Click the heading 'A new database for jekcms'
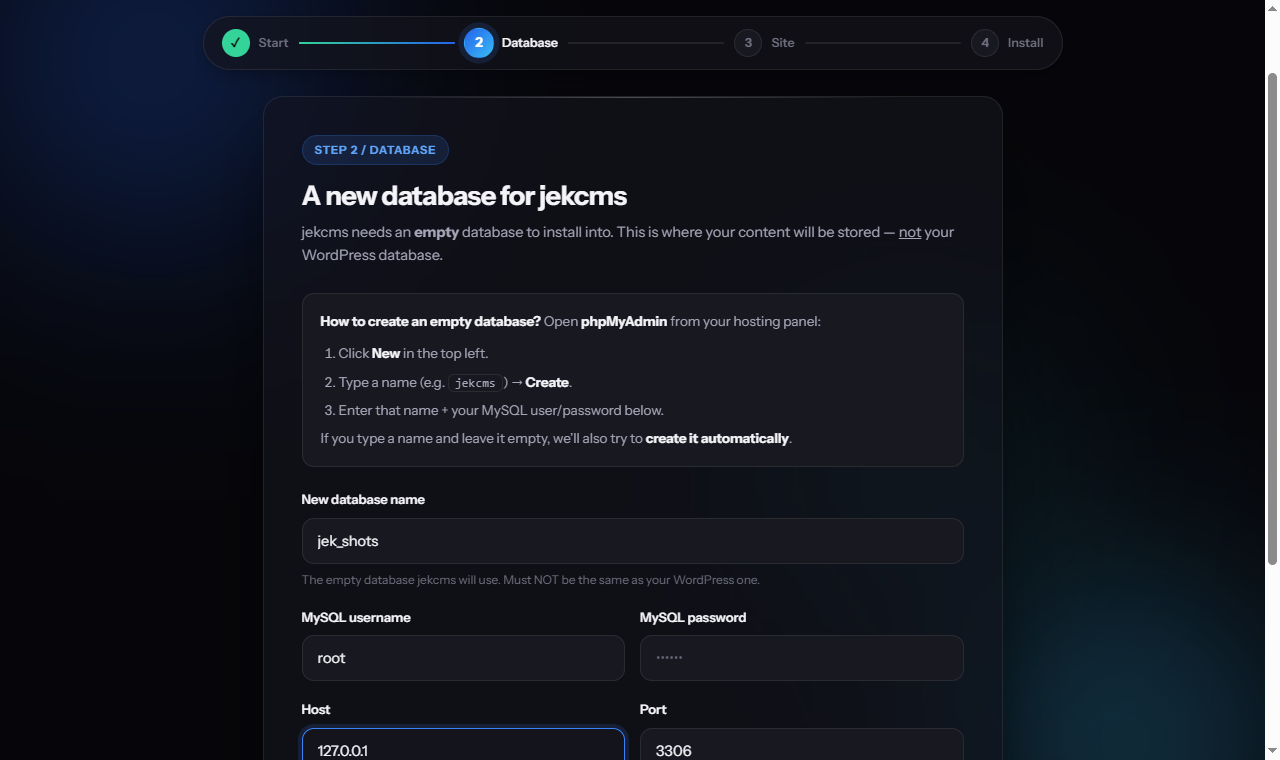The height and width of the screenshot is (760, 1280). (x=464, y=195)
